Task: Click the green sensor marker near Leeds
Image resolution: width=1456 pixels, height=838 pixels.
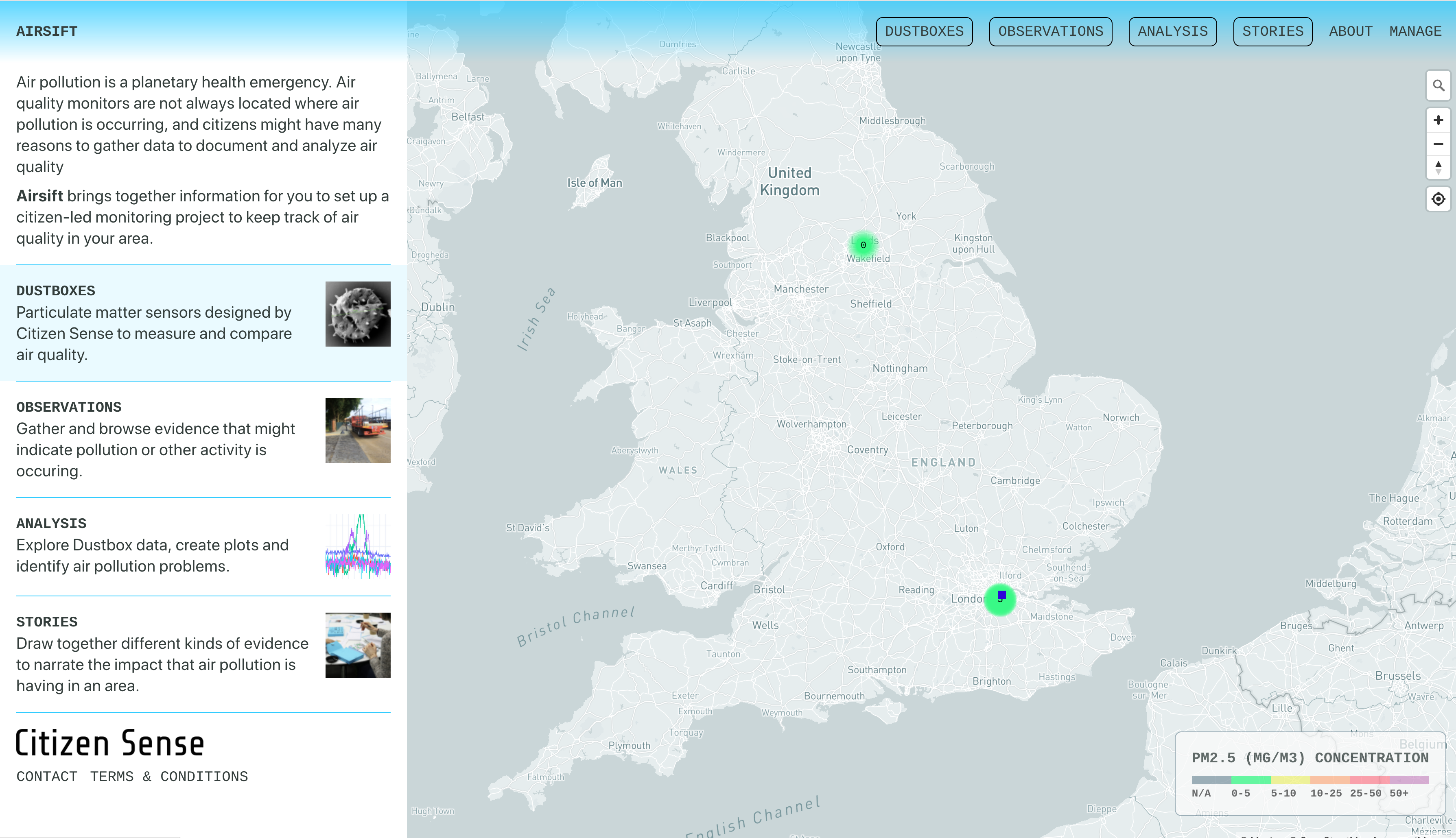Action: (863, 244)
